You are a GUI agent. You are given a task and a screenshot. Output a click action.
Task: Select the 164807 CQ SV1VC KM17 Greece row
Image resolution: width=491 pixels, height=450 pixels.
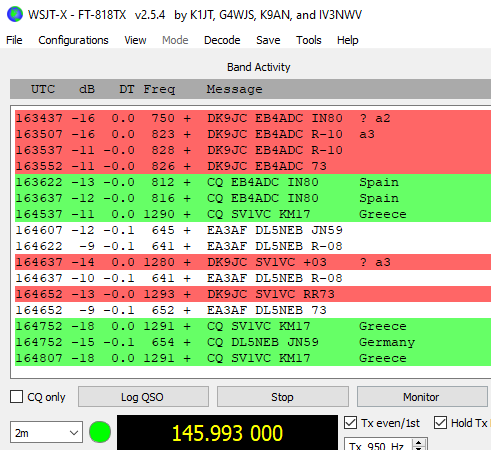tap(253, 358)
